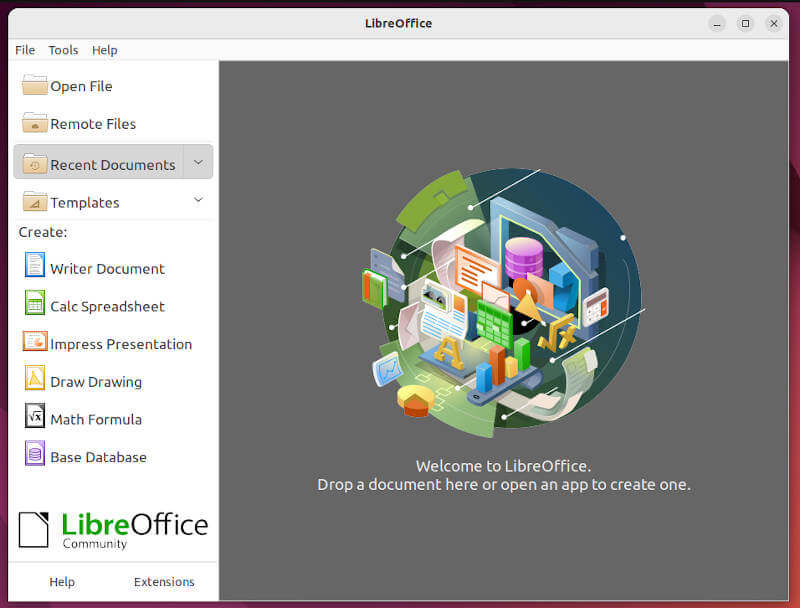Click the LibreOffice Community logo
The height and width of the screenshot is (608, 800).
[x=113, y=530]
